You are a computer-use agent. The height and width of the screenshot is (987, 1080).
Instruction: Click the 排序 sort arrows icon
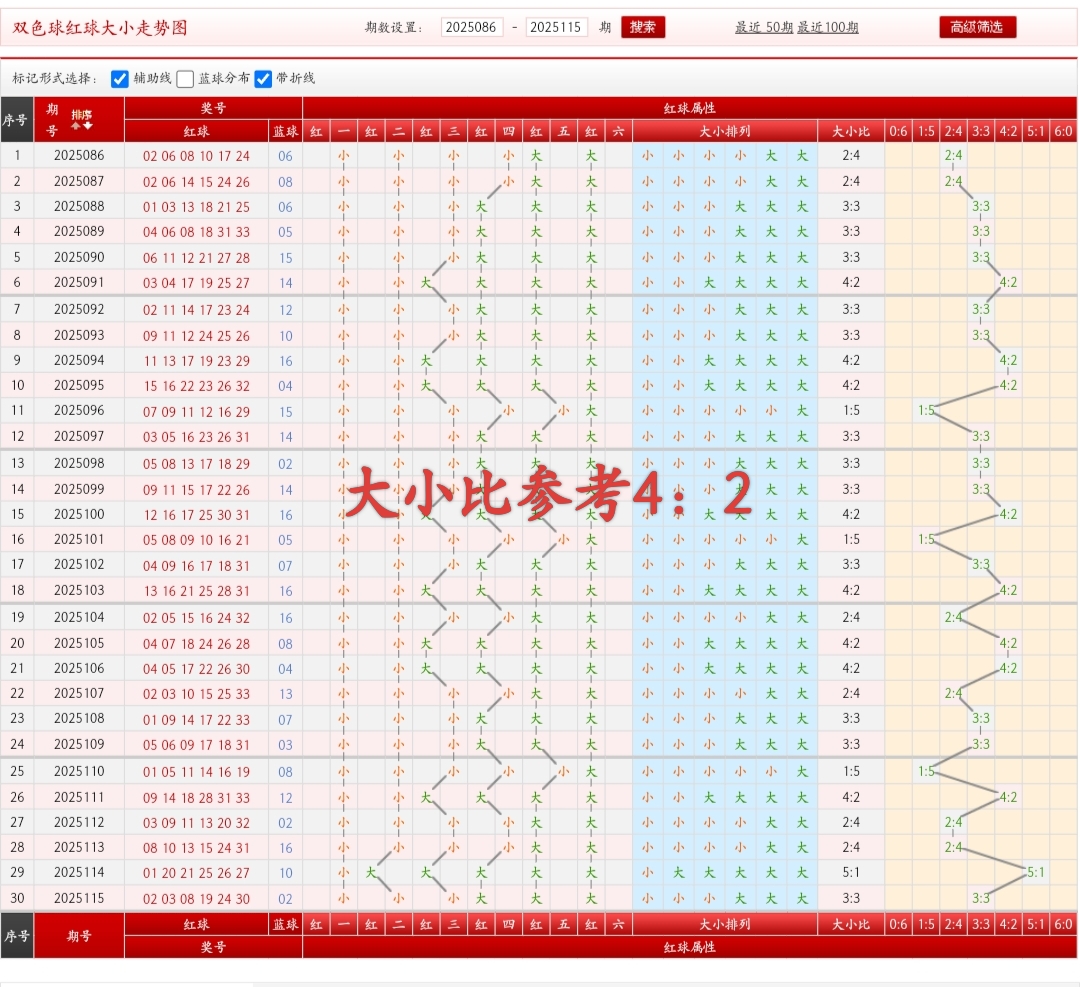pos(81,120)
